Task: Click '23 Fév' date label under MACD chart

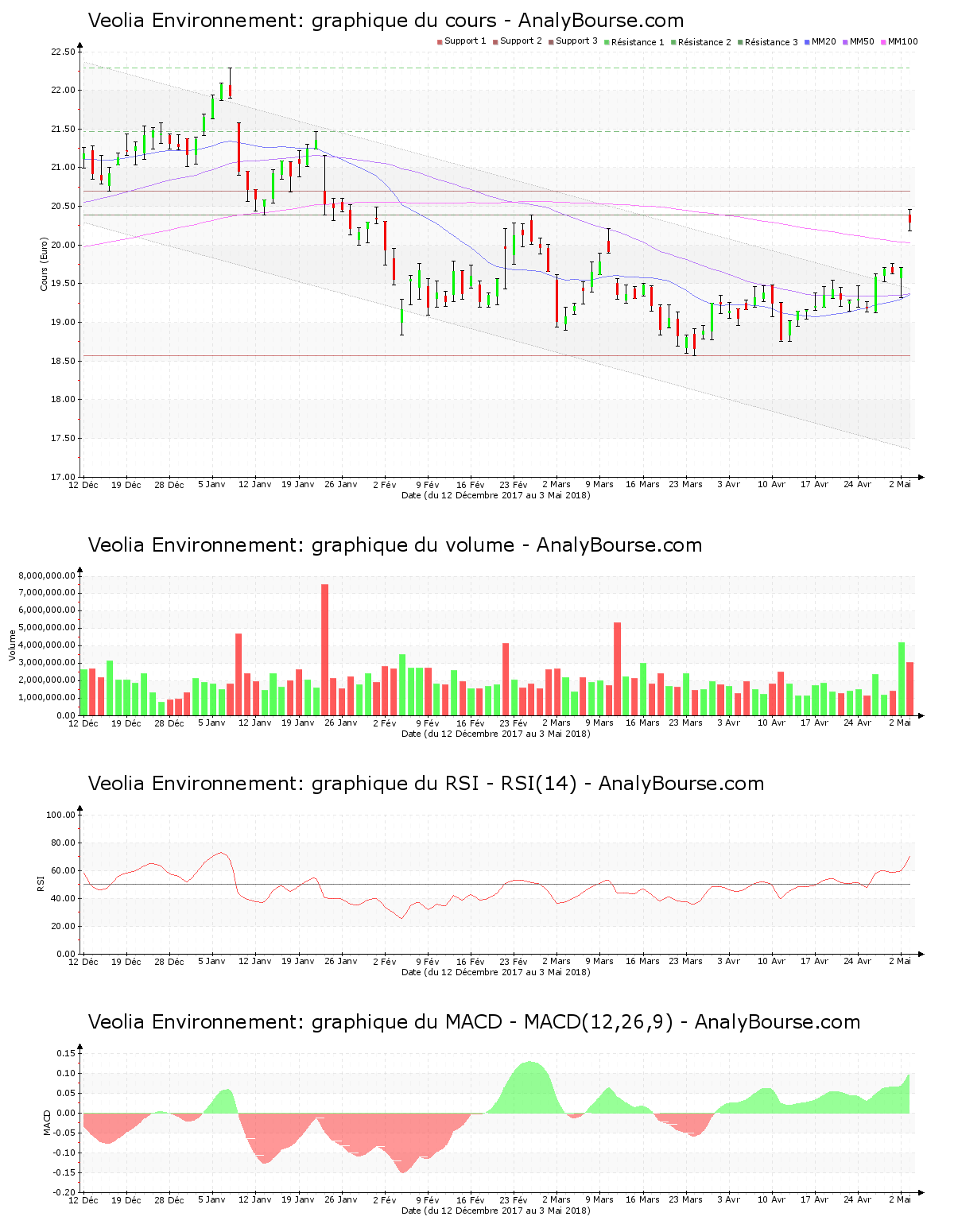Action: click(514, 1199)
